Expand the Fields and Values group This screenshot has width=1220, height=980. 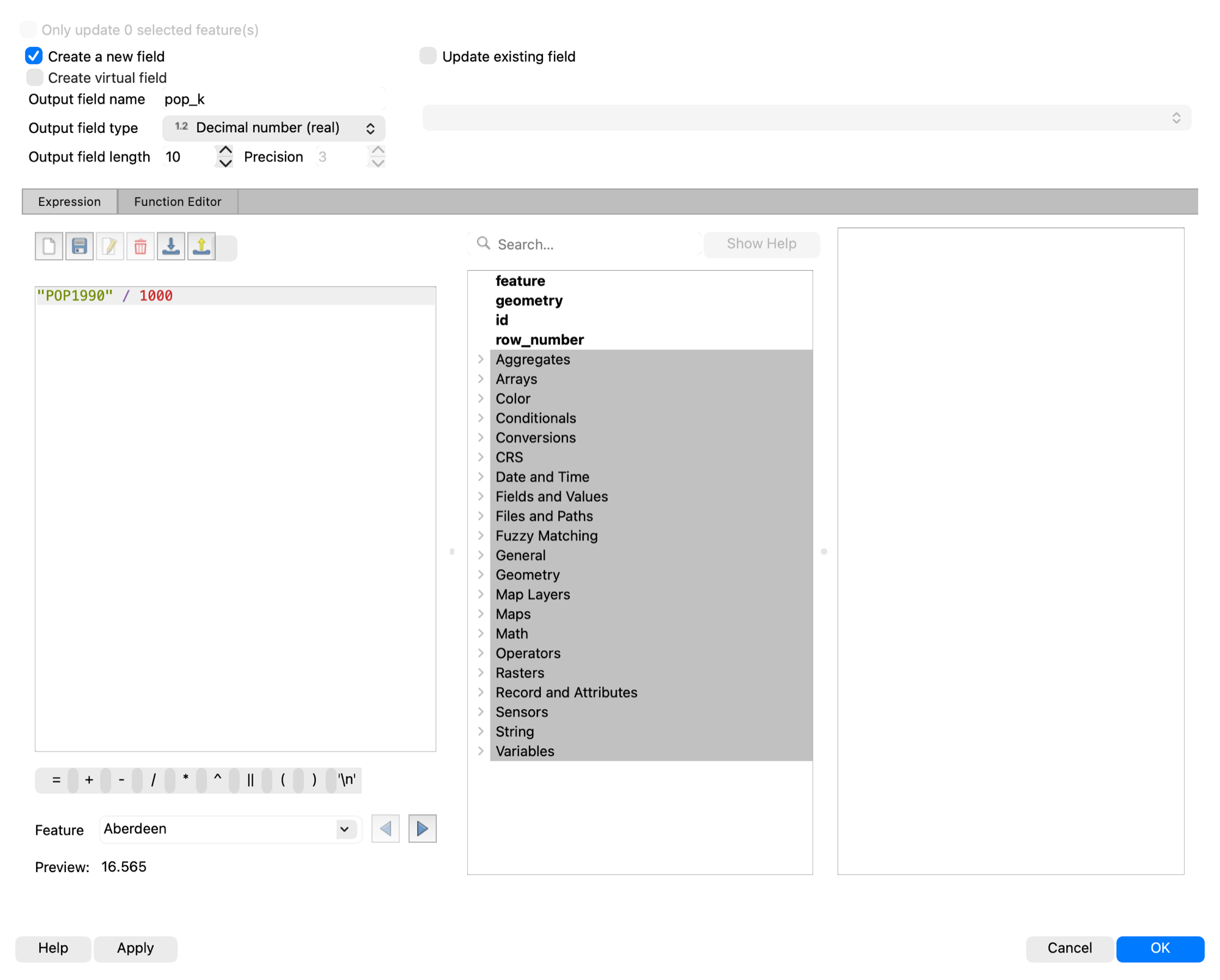coord(481,496)
